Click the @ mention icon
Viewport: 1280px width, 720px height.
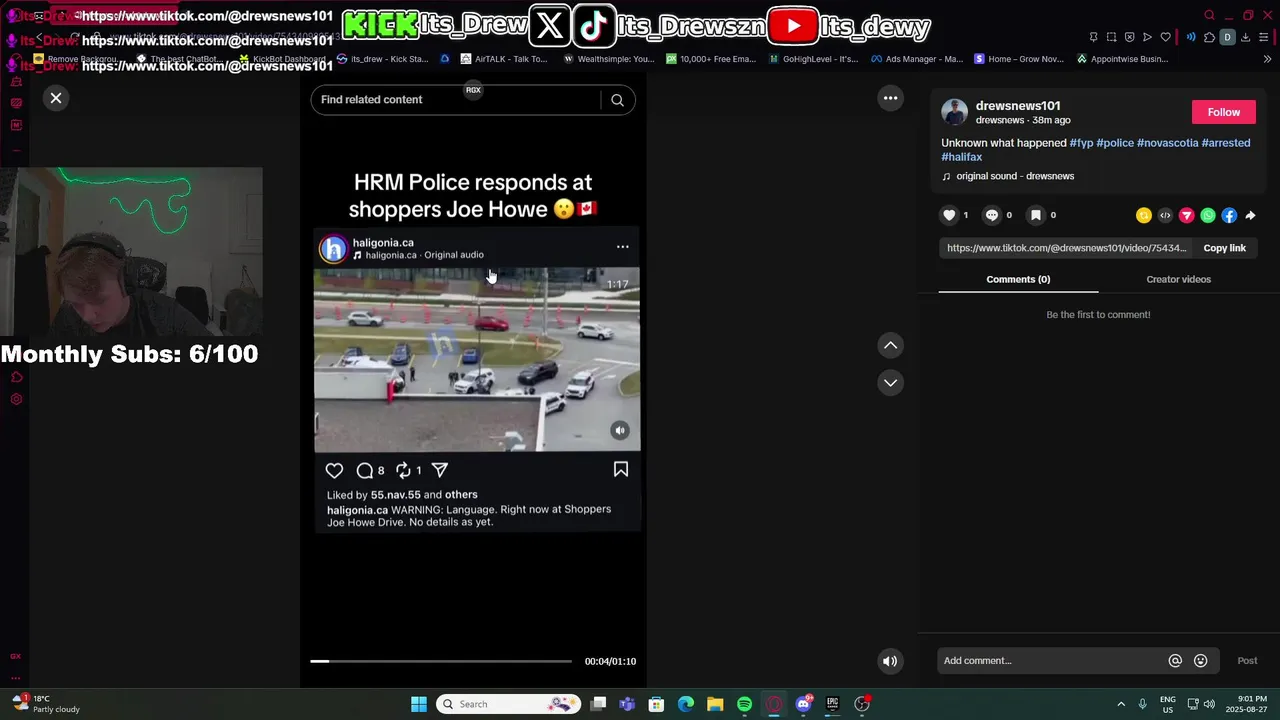(1175, 661)
